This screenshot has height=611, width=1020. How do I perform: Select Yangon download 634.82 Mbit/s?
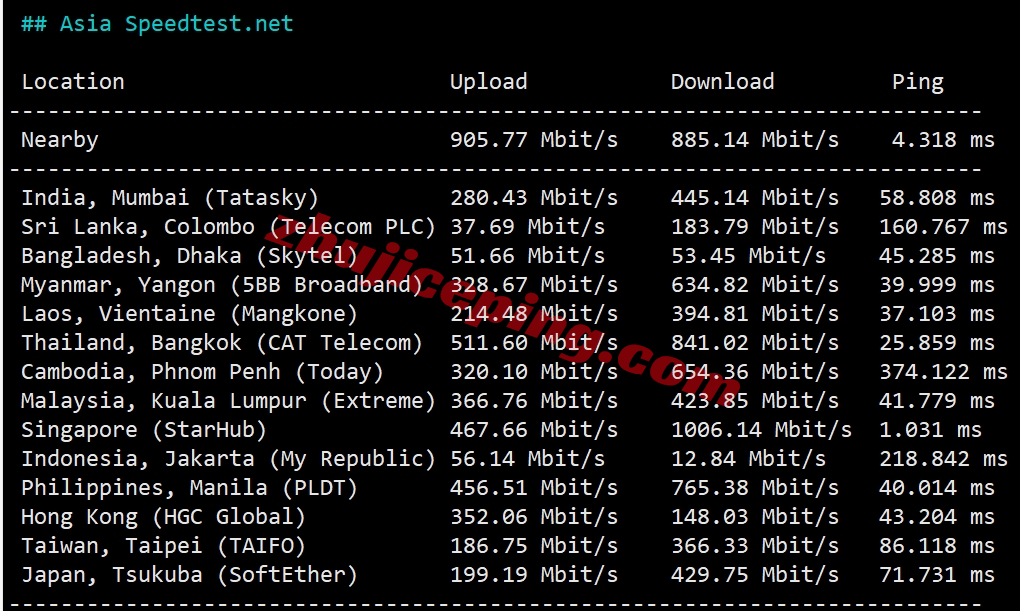point(755,285)
